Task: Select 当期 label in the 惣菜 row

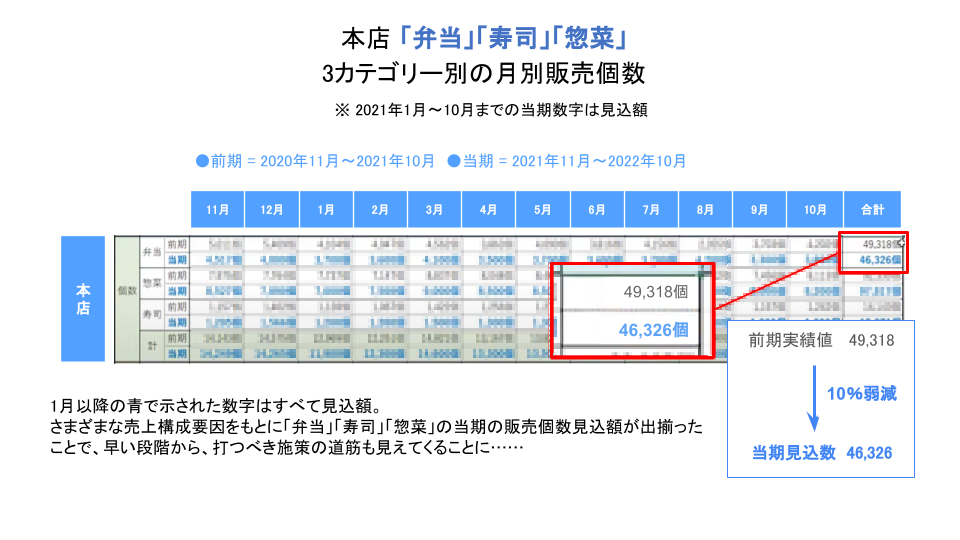Action: click(177, 291)
